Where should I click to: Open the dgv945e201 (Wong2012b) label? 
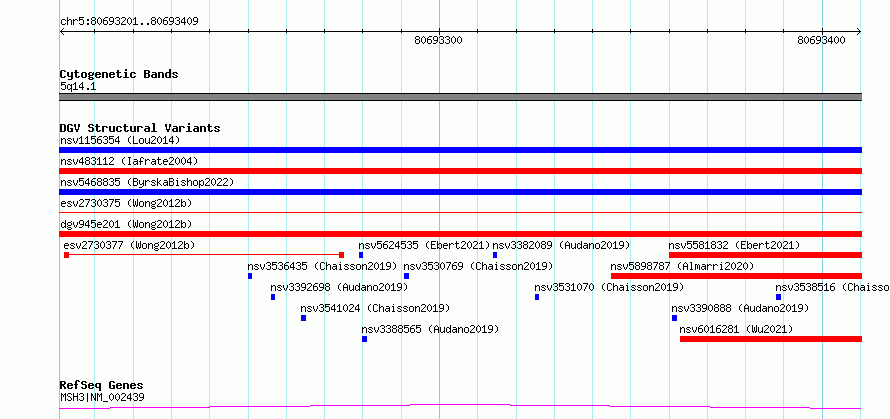[127, 224]
